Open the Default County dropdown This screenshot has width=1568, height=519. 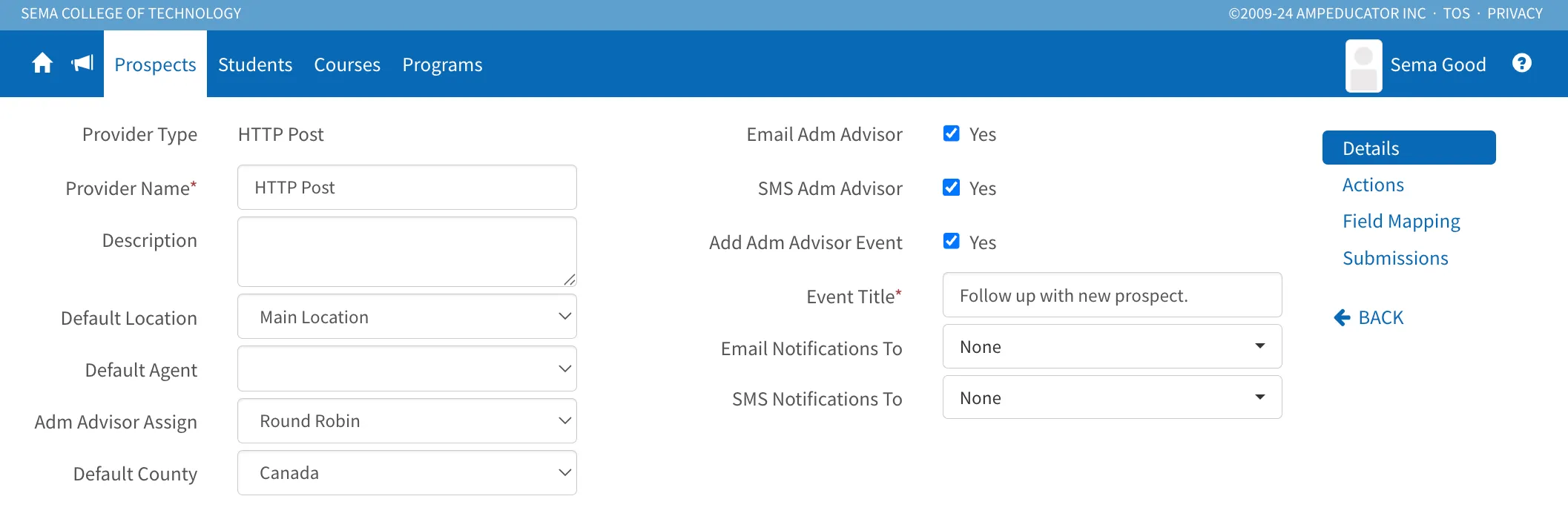coord(407,472)
